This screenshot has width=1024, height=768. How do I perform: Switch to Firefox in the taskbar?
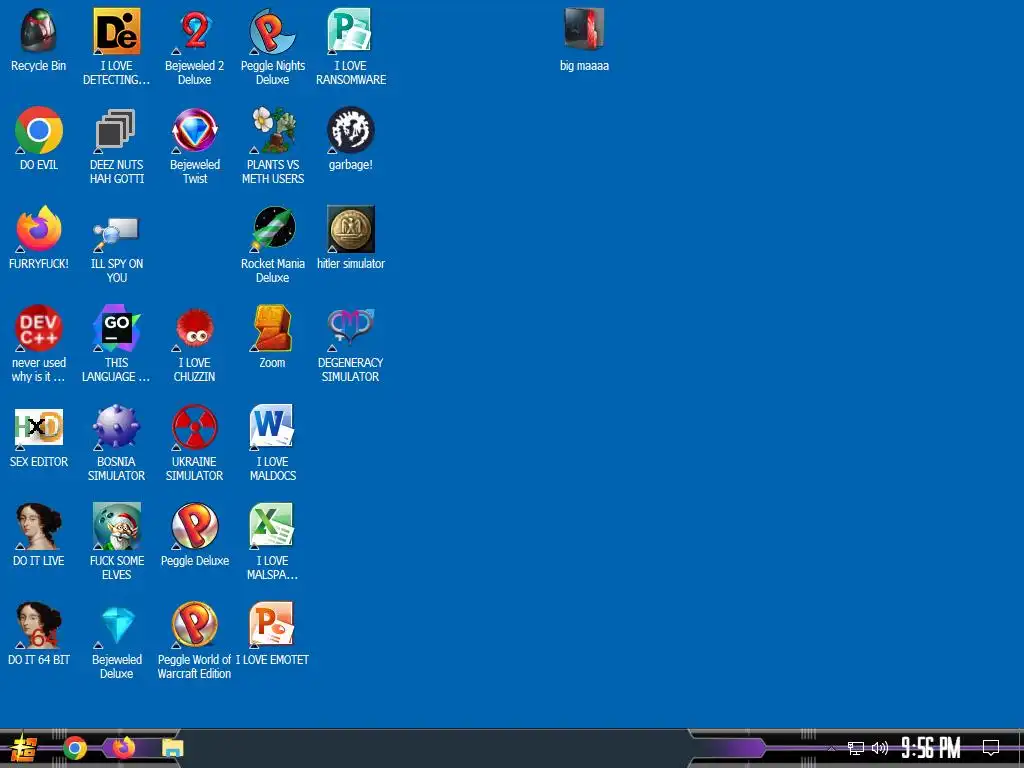pos(123,747)
